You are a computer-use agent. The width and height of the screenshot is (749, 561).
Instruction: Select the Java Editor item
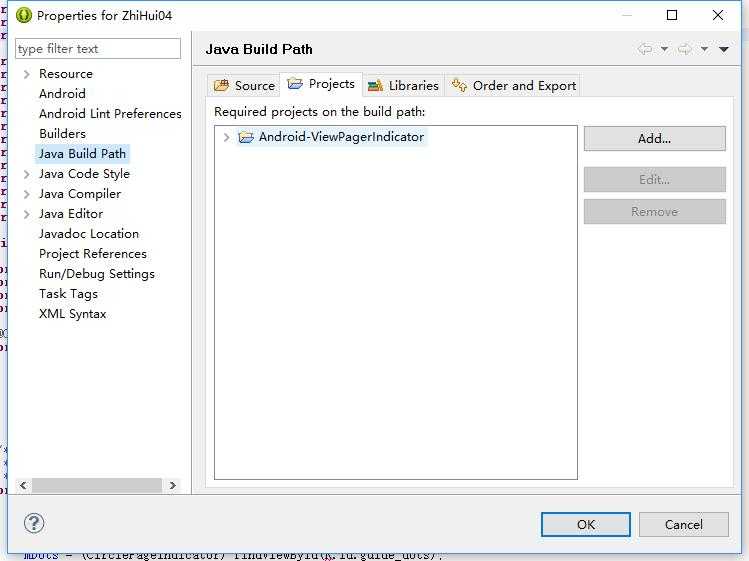click(71, 214)
